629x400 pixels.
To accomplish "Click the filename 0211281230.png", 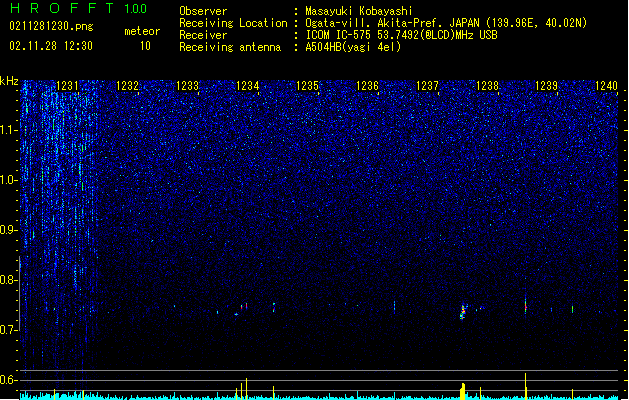I will pyautogui.click(x=51, y=27).
